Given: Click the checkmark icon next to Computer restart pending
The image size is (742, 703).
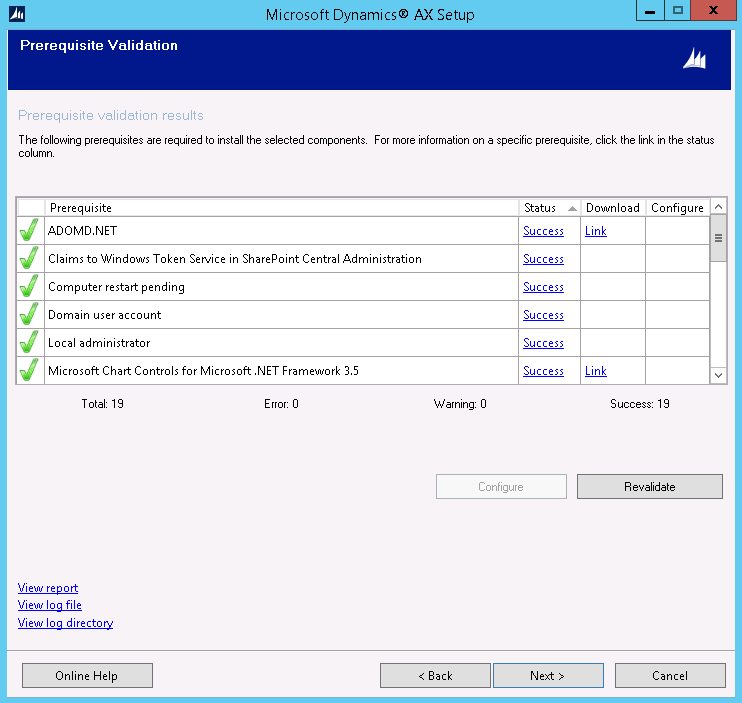Looking at the screenshot, I should pos(29,286).
